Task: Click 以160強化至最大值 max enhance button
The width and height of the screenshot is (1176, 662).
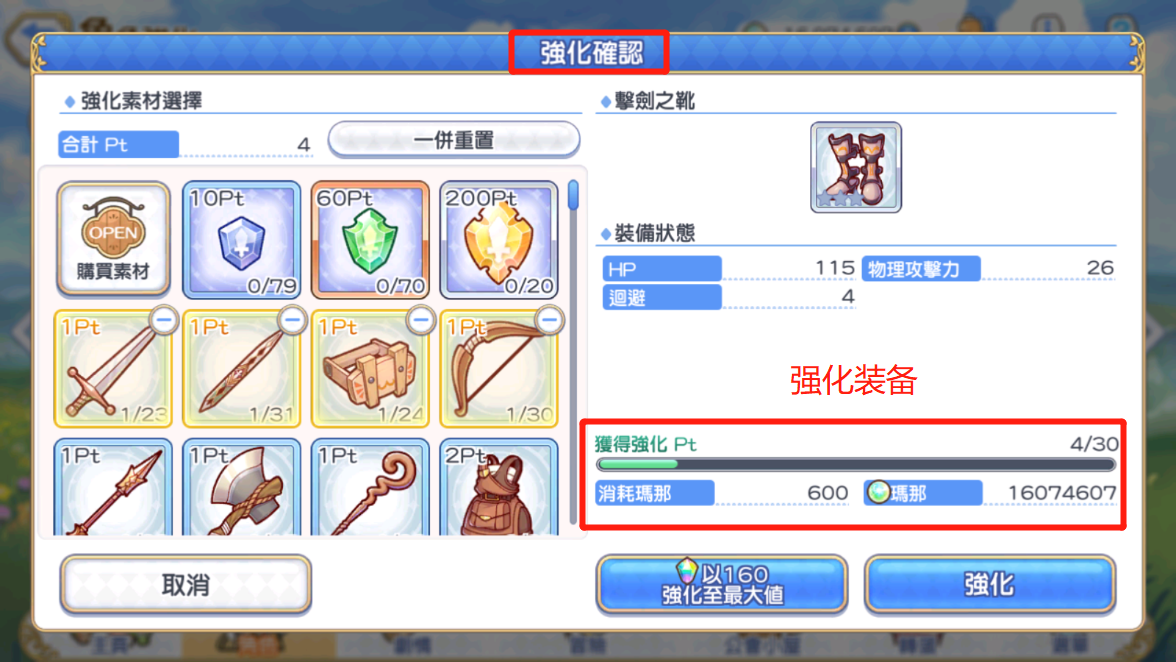Action: tap(722, 585)
